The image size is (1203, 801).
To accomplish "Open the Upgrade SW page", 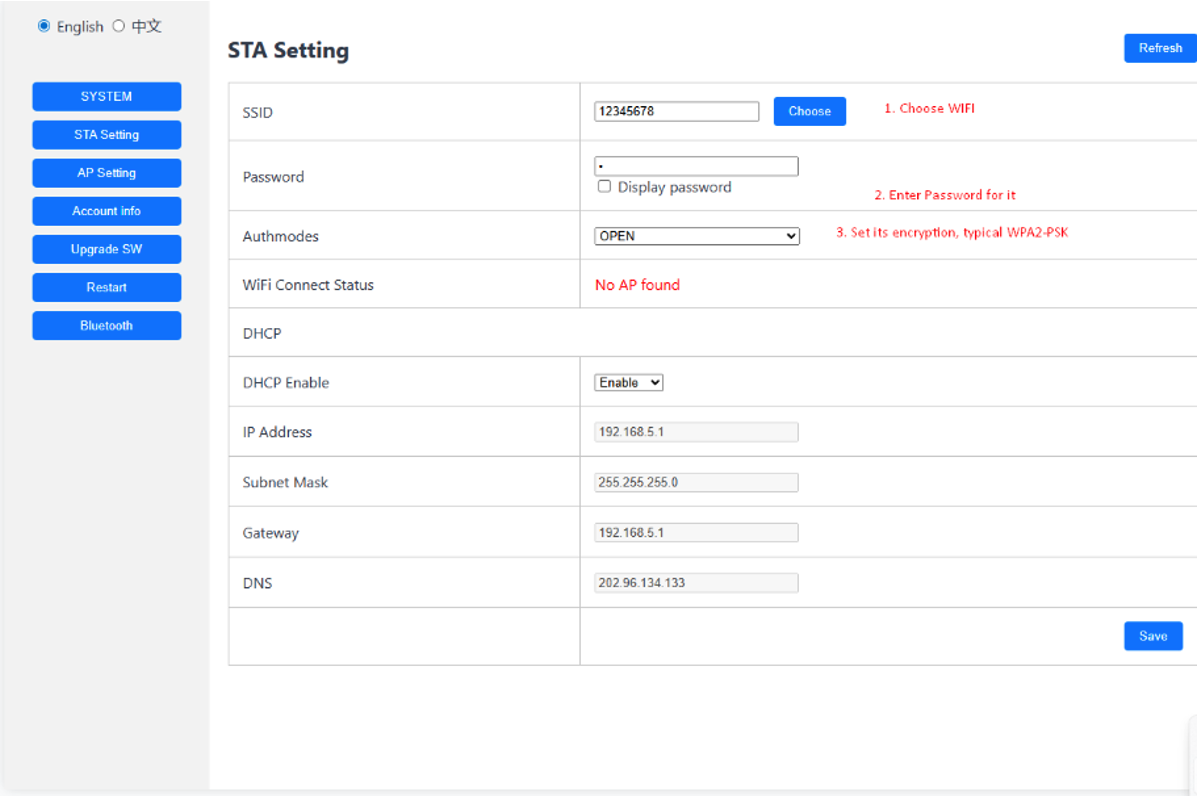I will [107, 249].
